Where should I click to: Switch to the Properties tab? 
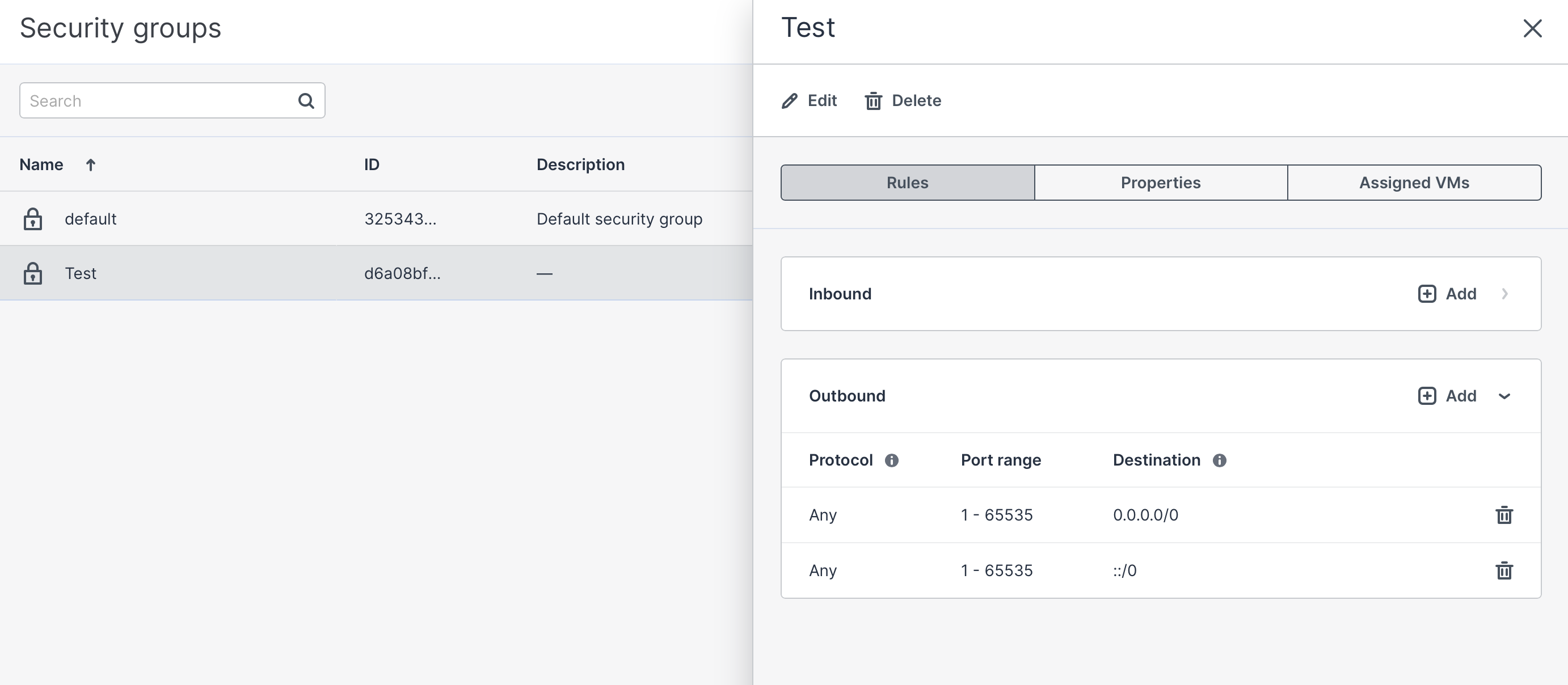pos(1160,183)
